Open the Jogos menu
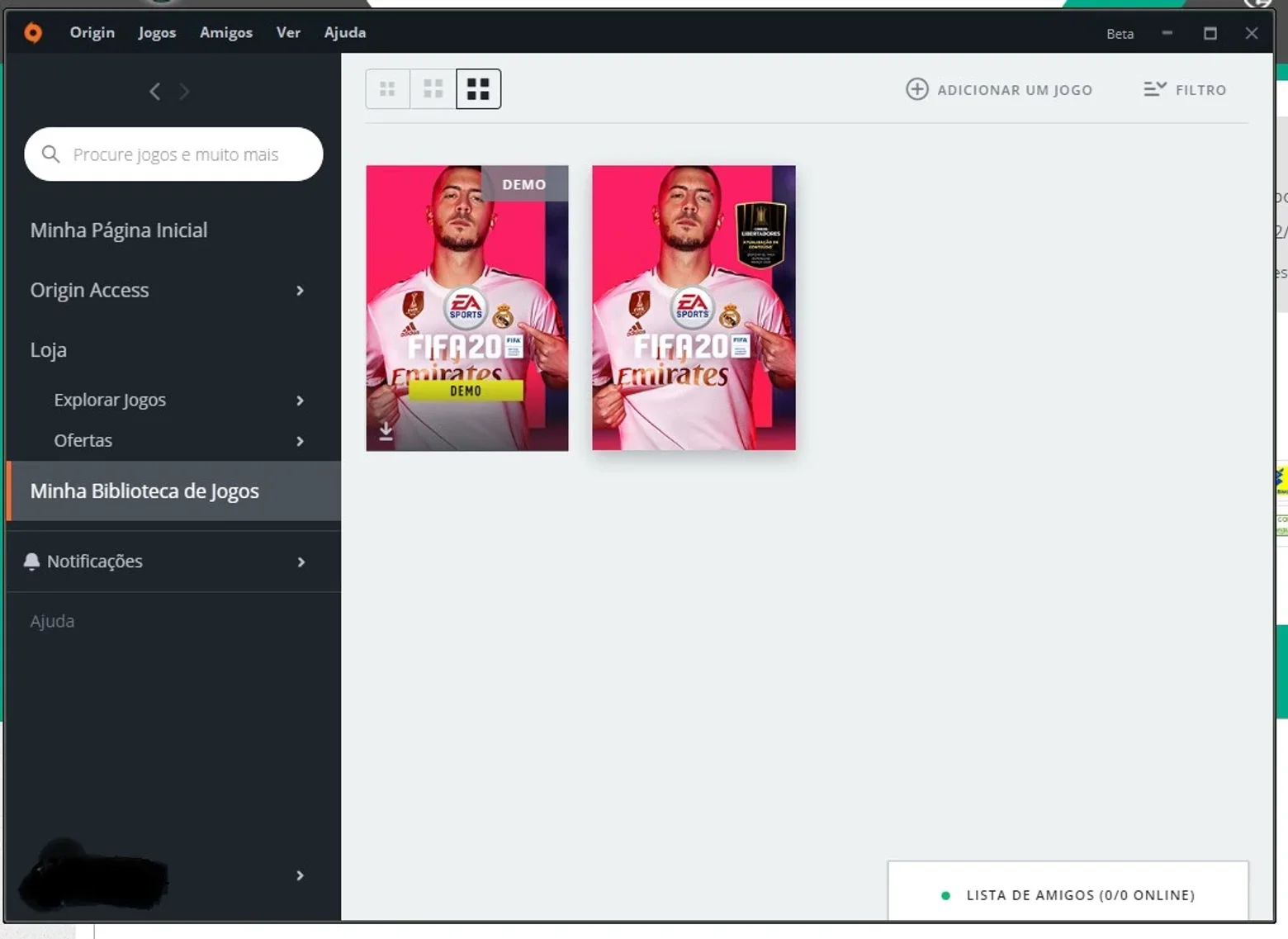 157,32
